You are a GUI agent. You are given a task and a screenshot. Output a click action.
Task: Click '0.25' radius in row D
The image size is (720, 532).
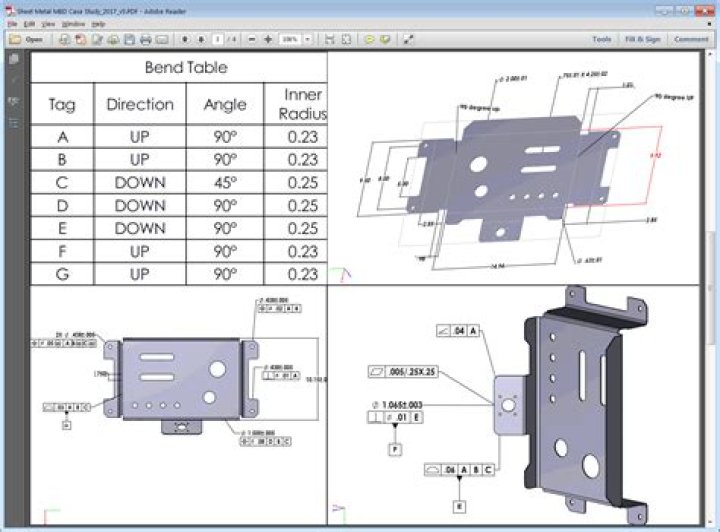(x=303, y=206)
